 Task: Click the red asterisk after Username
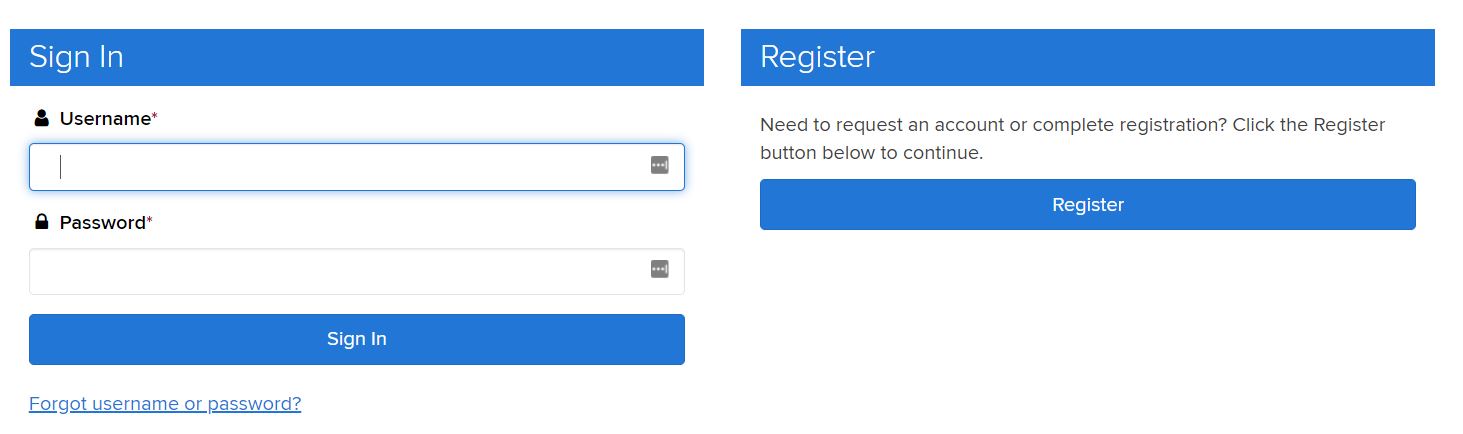tap(154, 117)
